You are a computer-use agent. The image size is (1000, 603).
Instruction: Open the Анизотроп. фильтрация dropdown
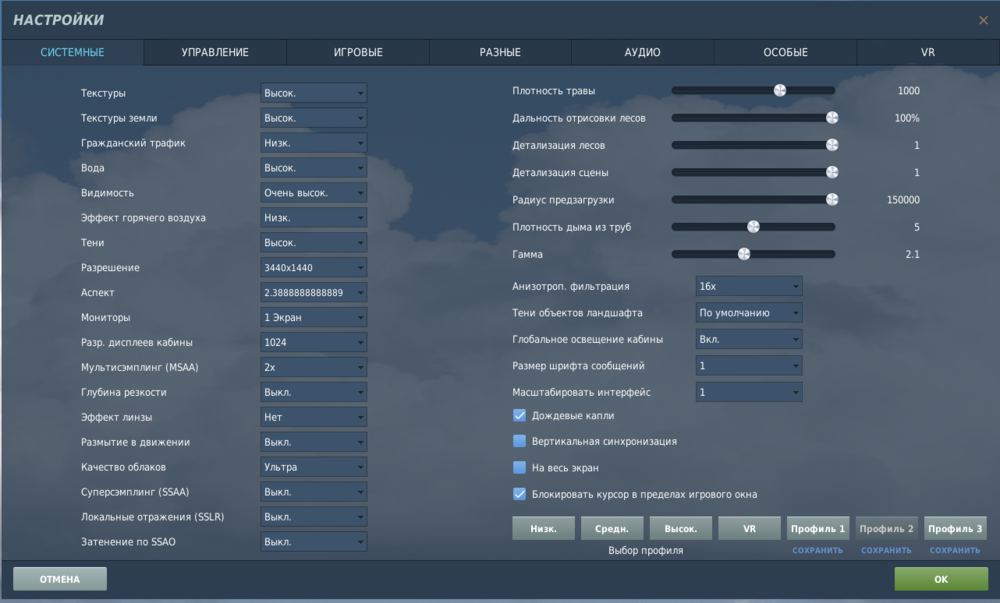click(x=748, y=286)
